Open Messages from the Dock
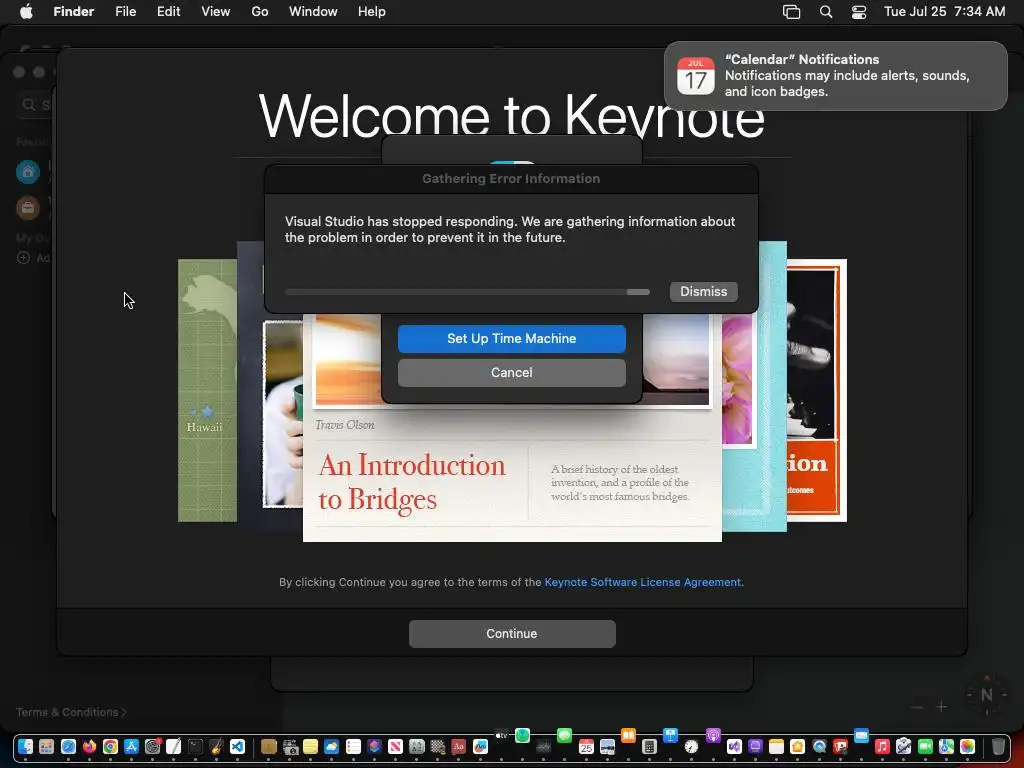Viewport: 1024px width, 768px height. pyautogui.click(x=564, y=735)
